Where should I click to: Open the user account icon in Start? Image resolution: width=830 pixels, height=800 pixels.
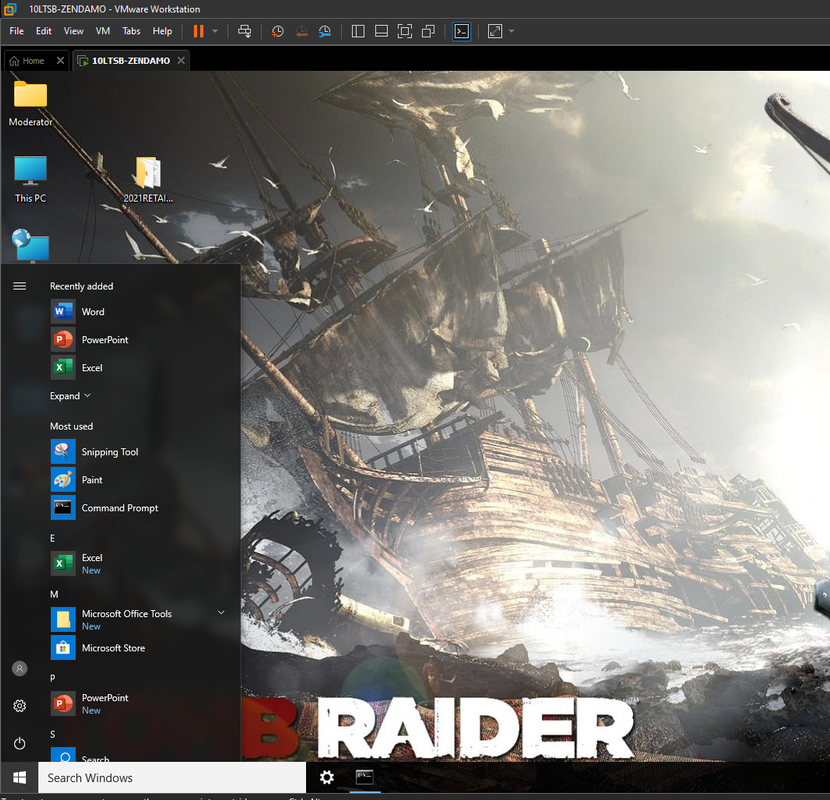coord(20,668)
